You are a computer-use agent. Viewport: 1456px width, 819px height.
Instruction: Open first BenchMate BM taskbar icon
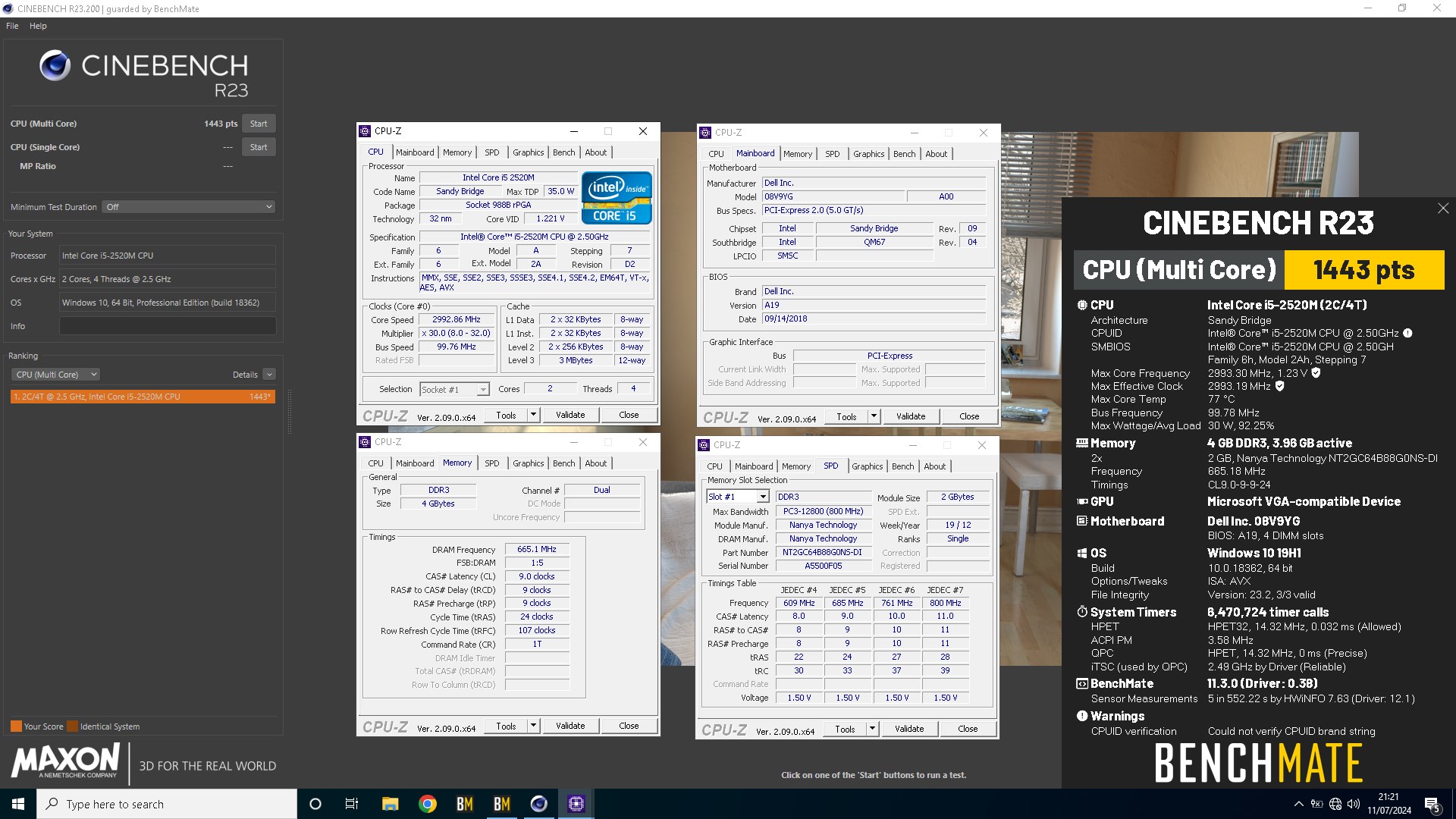(x=465, y=804)
